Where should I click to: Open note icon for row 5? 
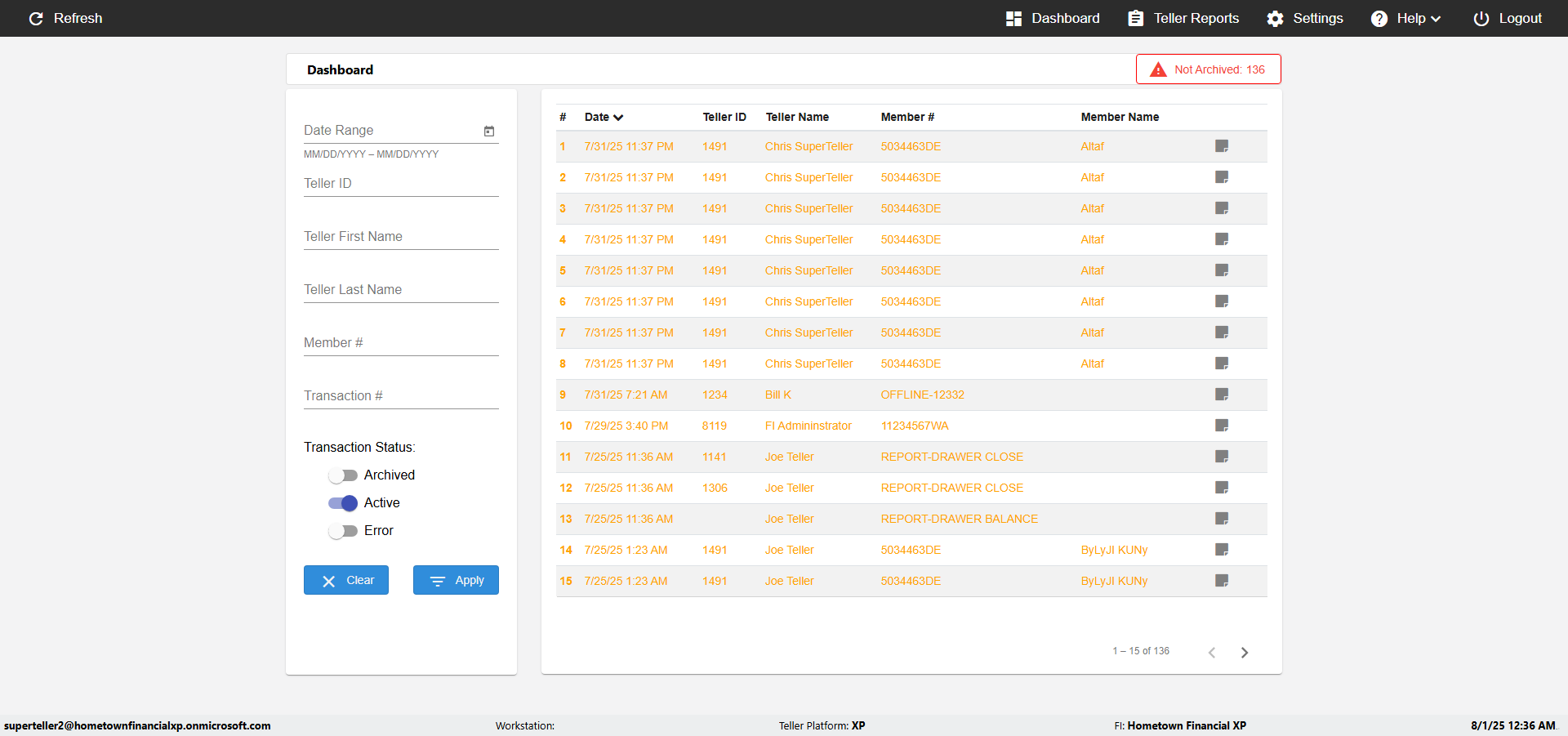[x=1222, y=270]
